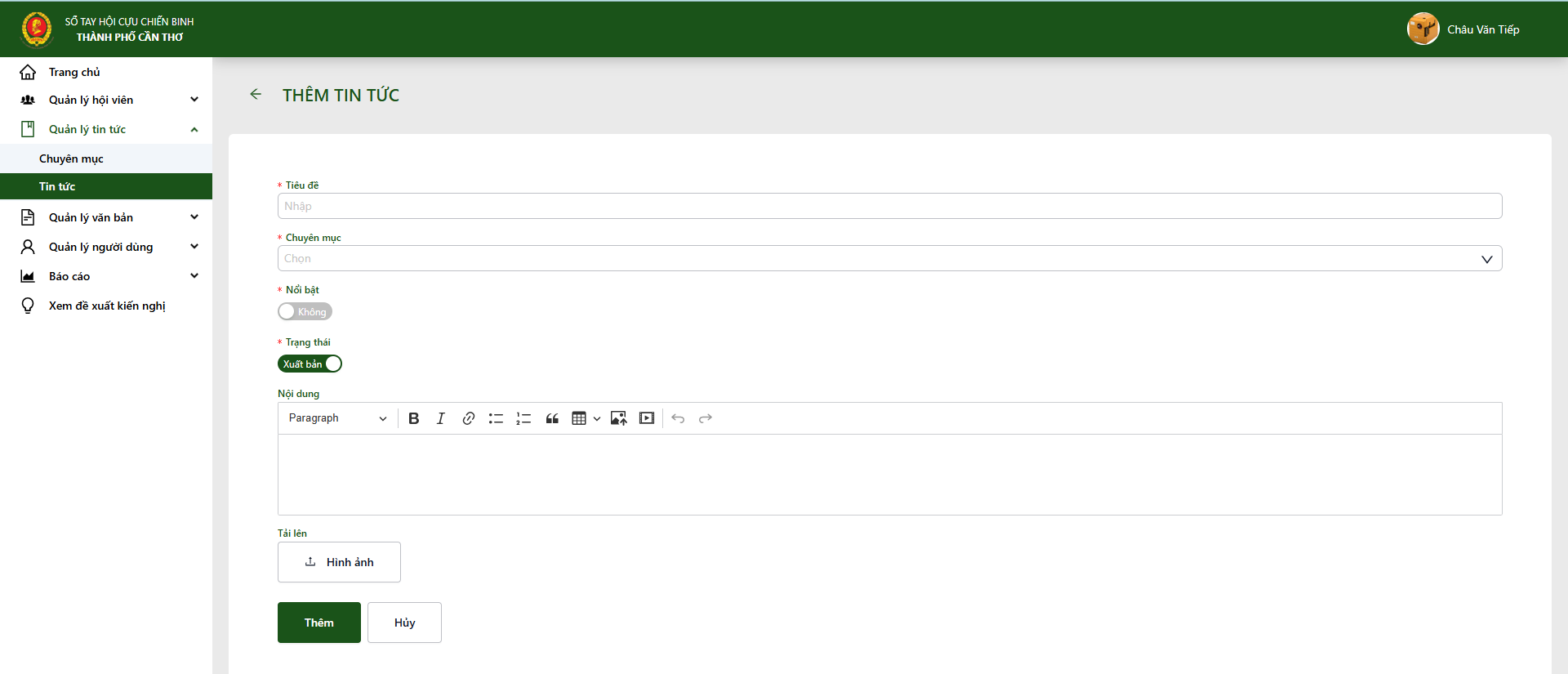Click the upload icon on Hình ảnh button
1568x674 pixels.
[310, 561]
